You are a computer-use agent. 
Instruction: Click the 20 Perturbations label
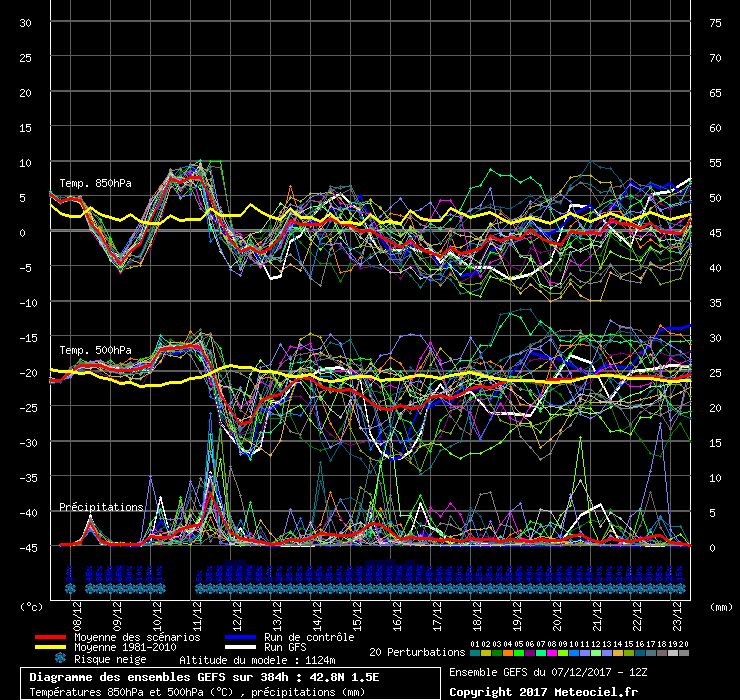coord(417,652)
